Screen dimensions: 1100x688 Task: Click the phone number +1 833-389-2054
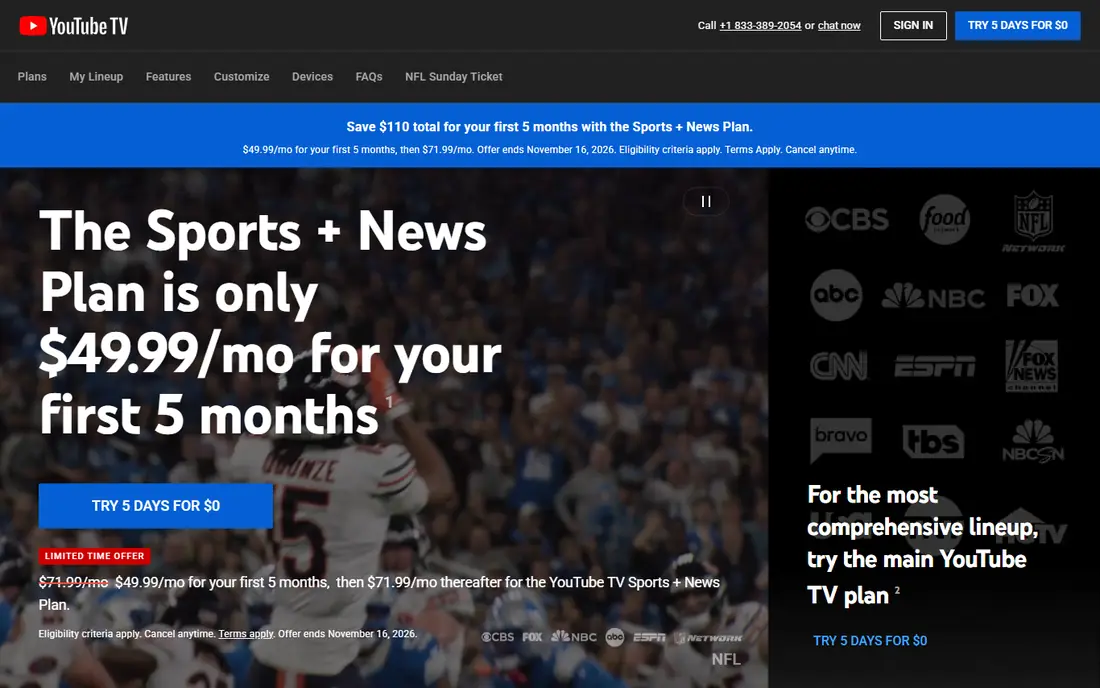coord(760,25)
